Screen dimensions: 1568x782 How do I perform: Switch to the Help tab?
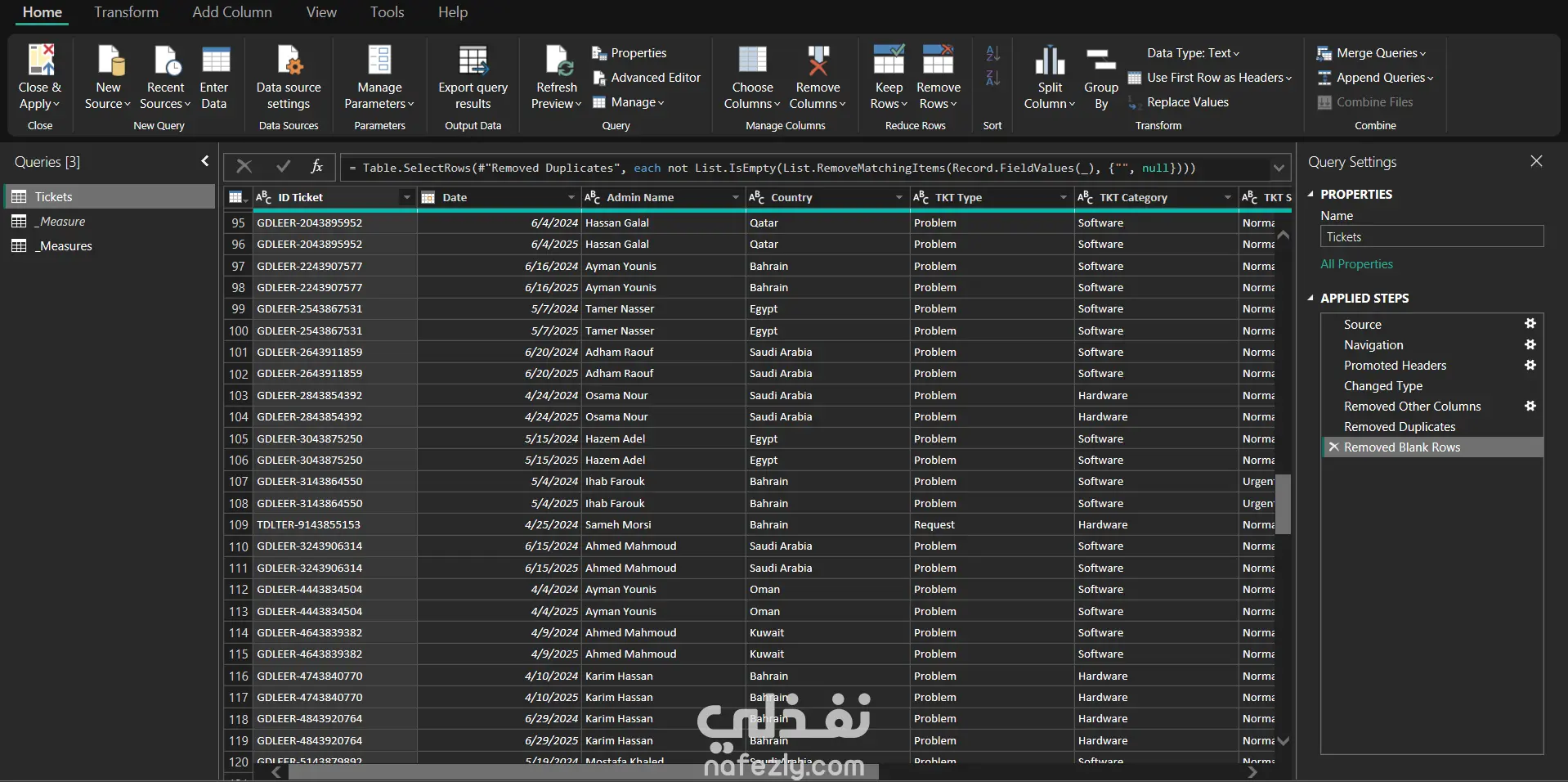pos(453,12)
